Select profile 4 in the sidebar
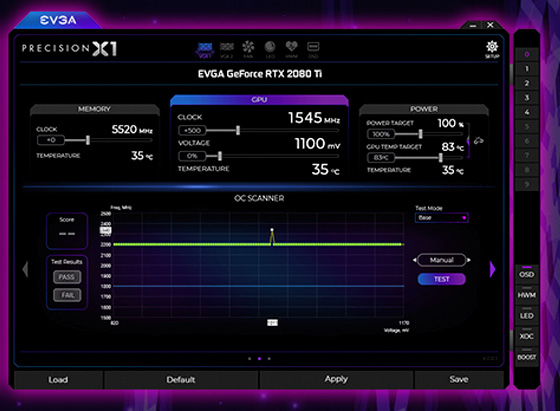Viewport: 560px width, 411px height. click(x=527, y=112)
